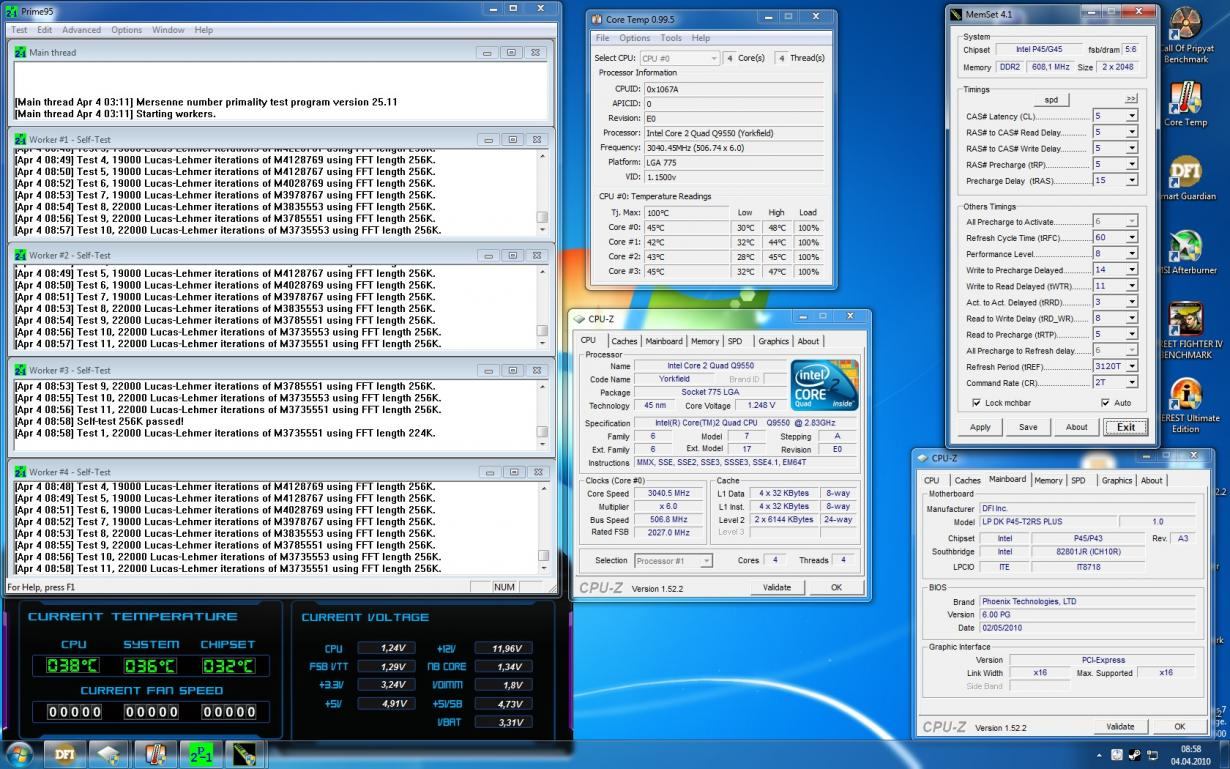Switch to DFI Smart Guardian taskbar button

pos(64,753)
